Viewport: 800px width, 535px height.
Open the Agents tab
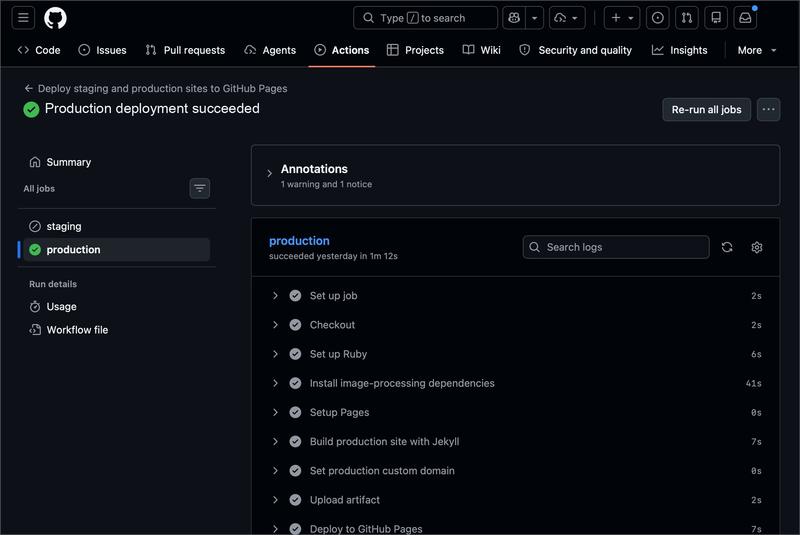point(270,50)
